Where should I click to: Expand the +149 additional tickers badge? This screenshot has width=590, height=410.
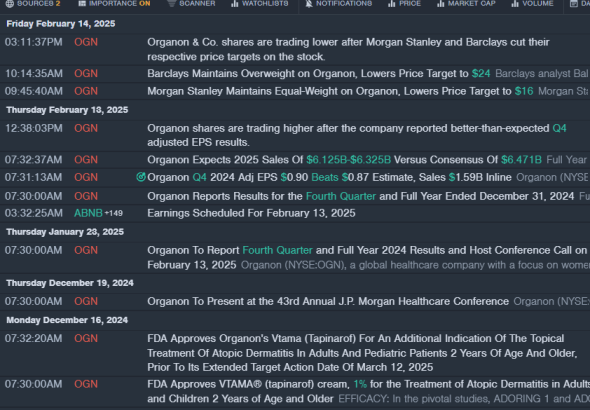[114, 213]
